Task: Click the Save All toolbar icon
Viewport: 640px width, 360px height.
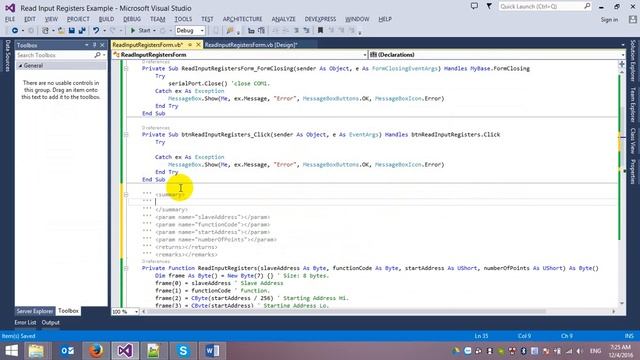Action: pos(82,31)
